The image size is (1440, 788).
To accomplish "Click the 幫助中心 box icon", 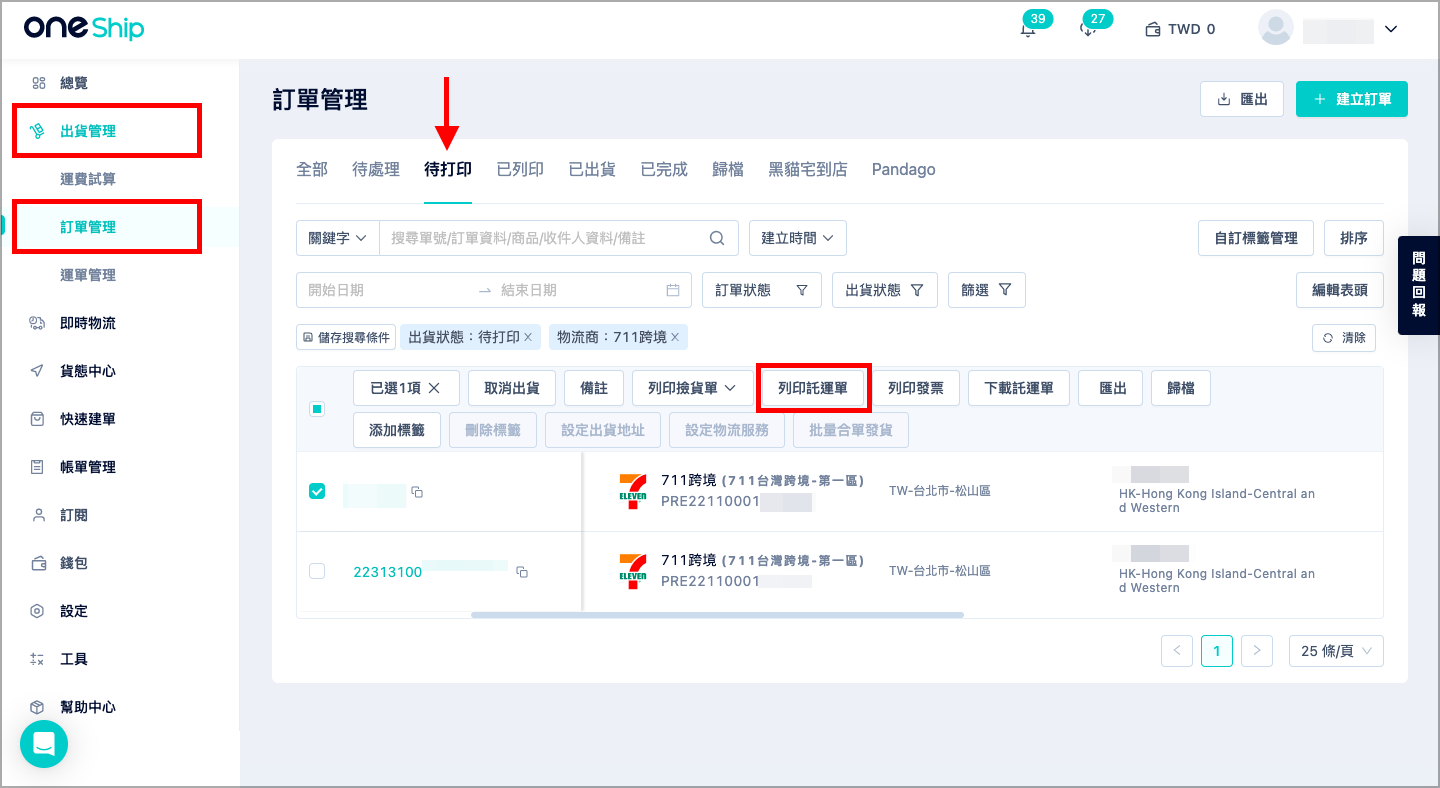I will click(x=37, y=707).
